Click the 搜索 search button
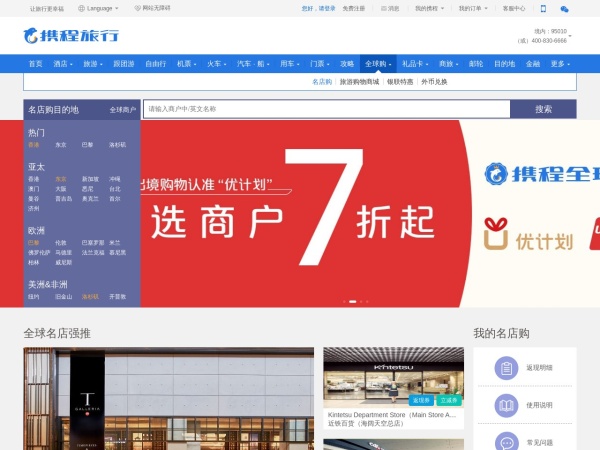 coord(543,109)
